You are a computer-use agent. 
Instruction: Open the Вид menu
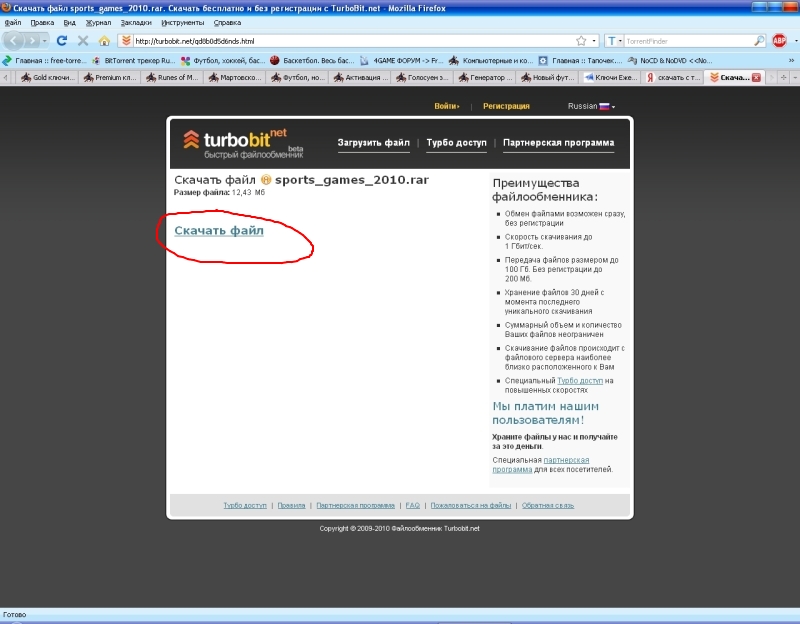coord(69,22)
